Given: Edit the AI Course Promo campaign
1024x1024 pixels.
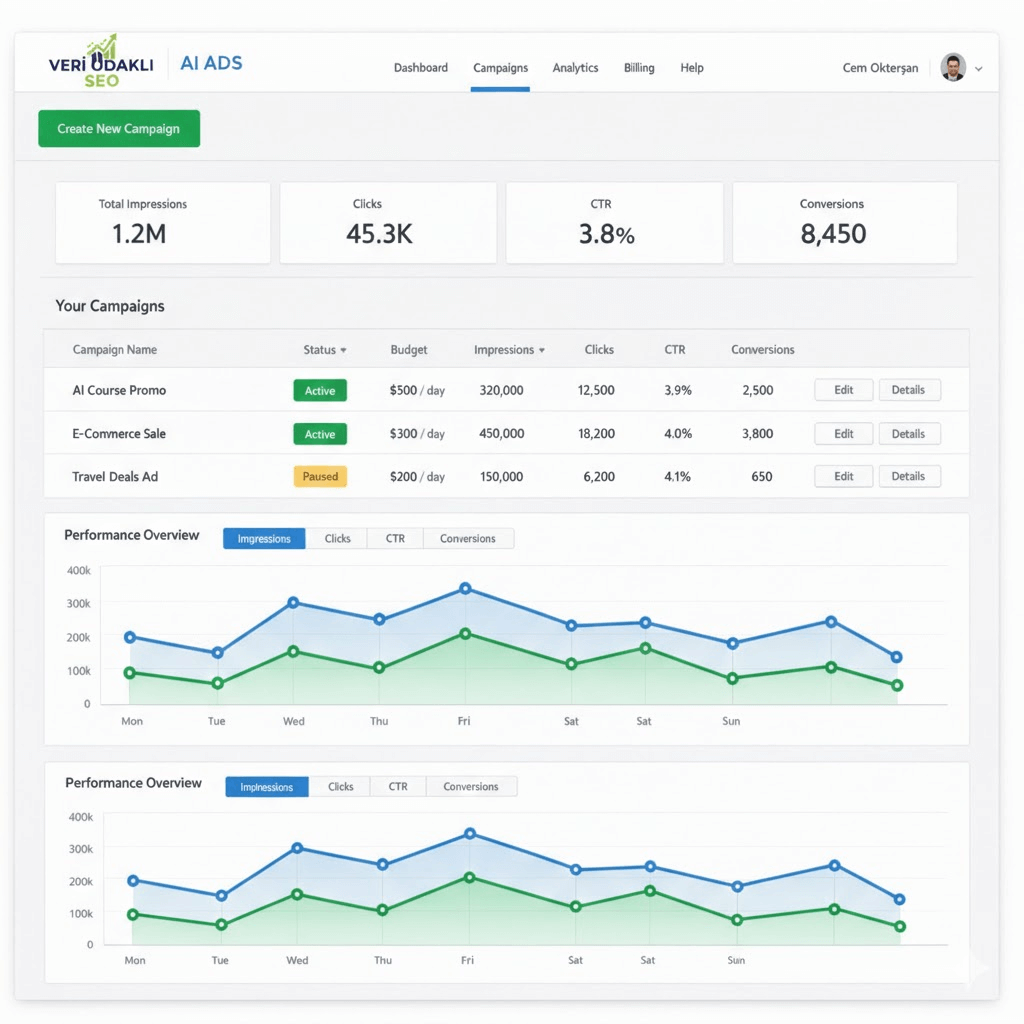Looking at the screenshot, I should (x=844, y=390).
